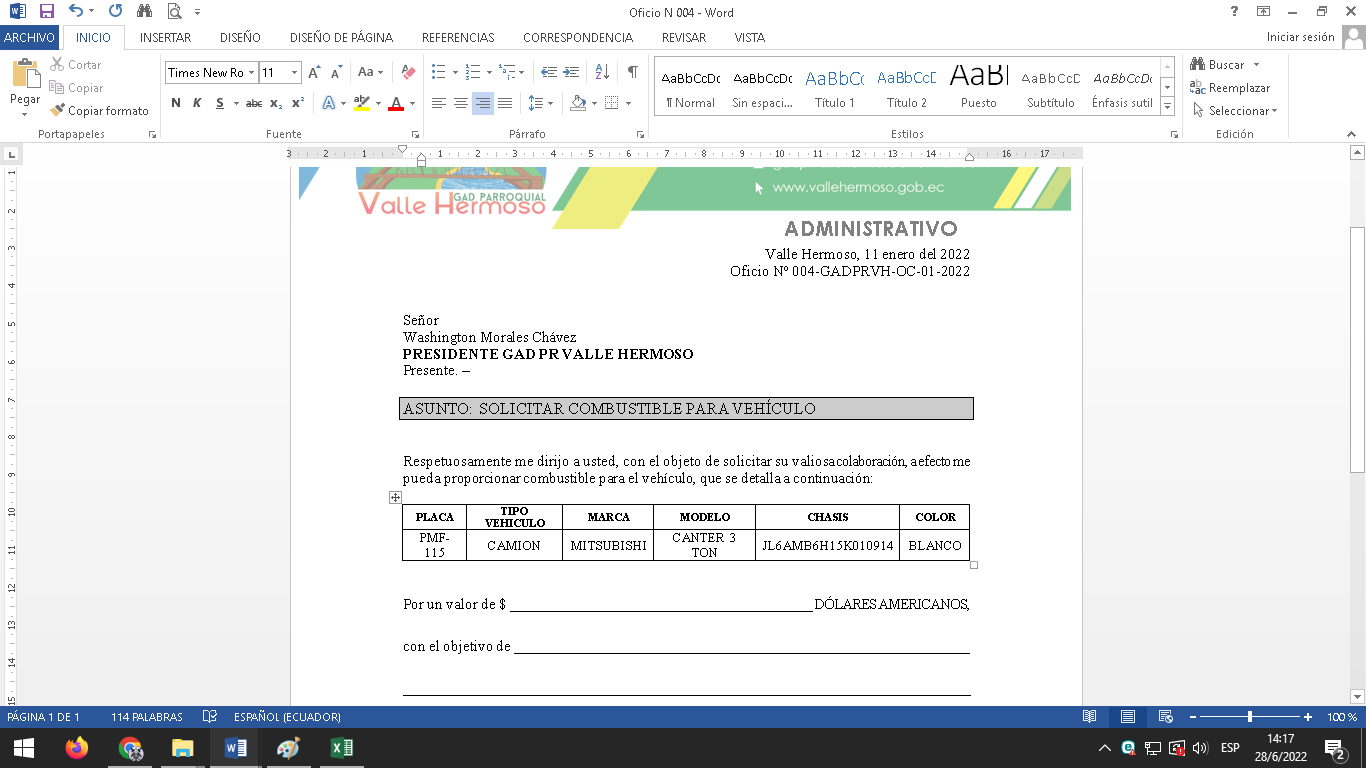Toggle paragraph marks with the pilcrow icon
The width and height of the screenshot is (1366, 768).
point(632,72)
